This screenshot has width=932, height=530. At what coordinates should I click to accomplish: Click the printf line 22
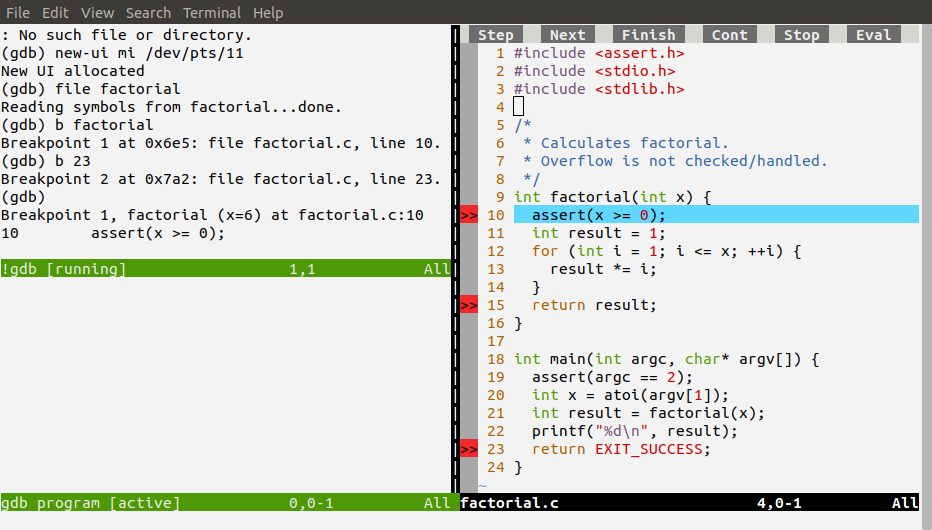635,431
